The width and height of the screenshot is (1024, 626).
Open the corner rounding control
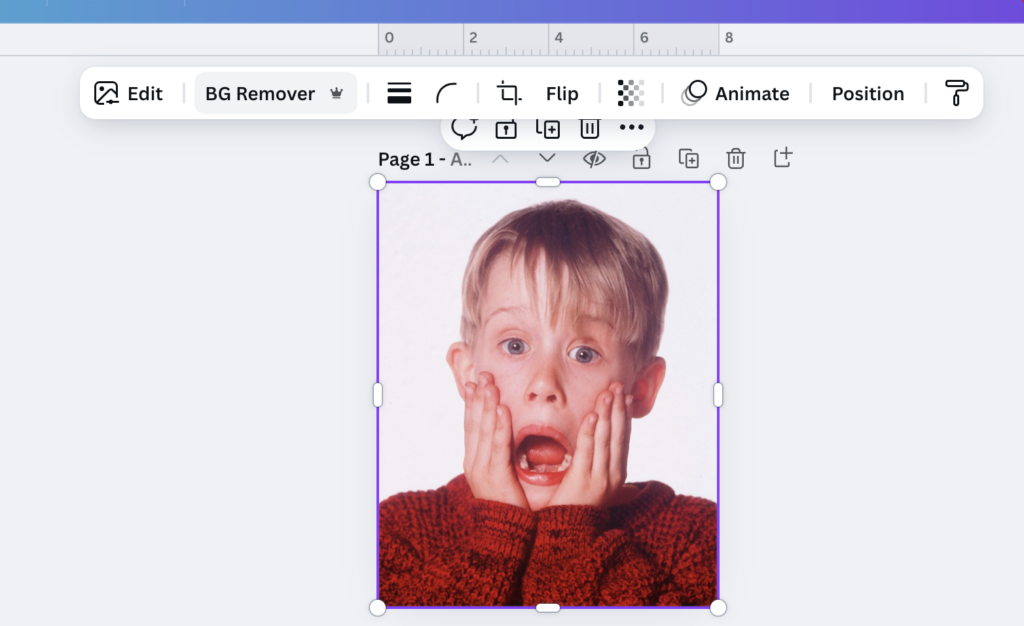(x=447, y=93)
